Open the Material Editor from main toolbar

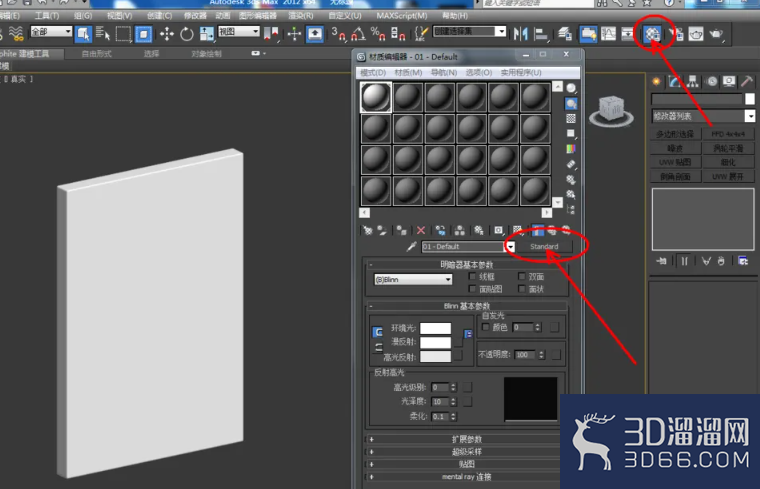click(653, 34)
